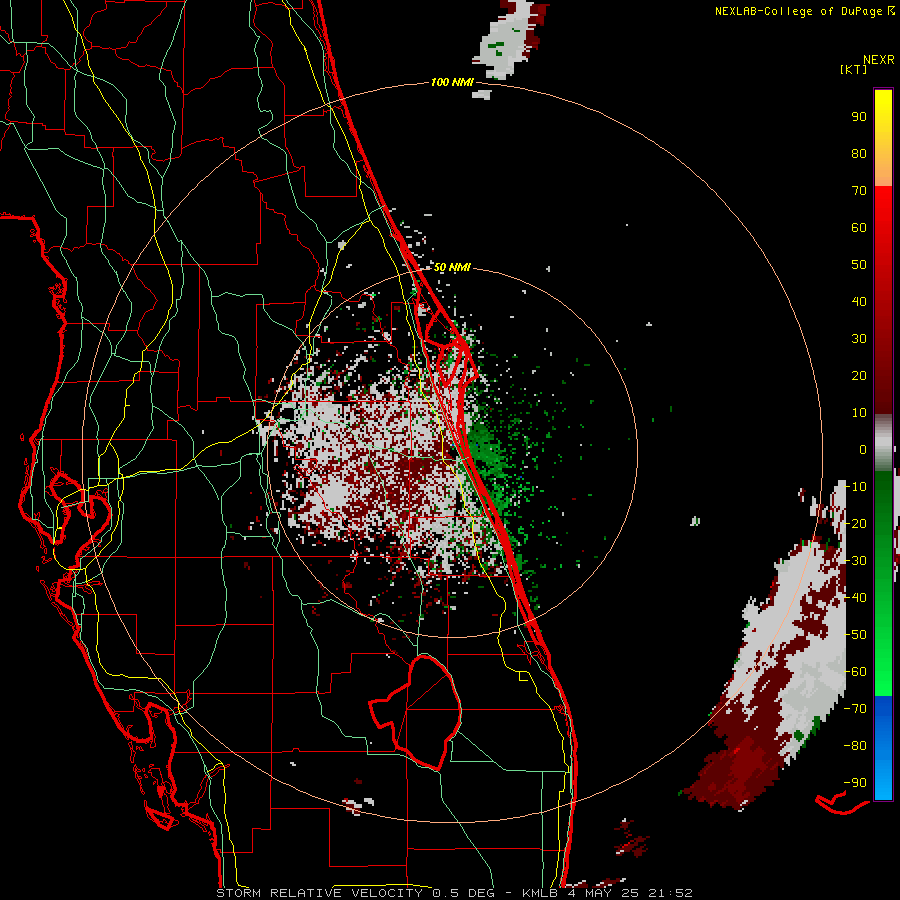Click the -30 value on velocity scale

coord(855,561)
